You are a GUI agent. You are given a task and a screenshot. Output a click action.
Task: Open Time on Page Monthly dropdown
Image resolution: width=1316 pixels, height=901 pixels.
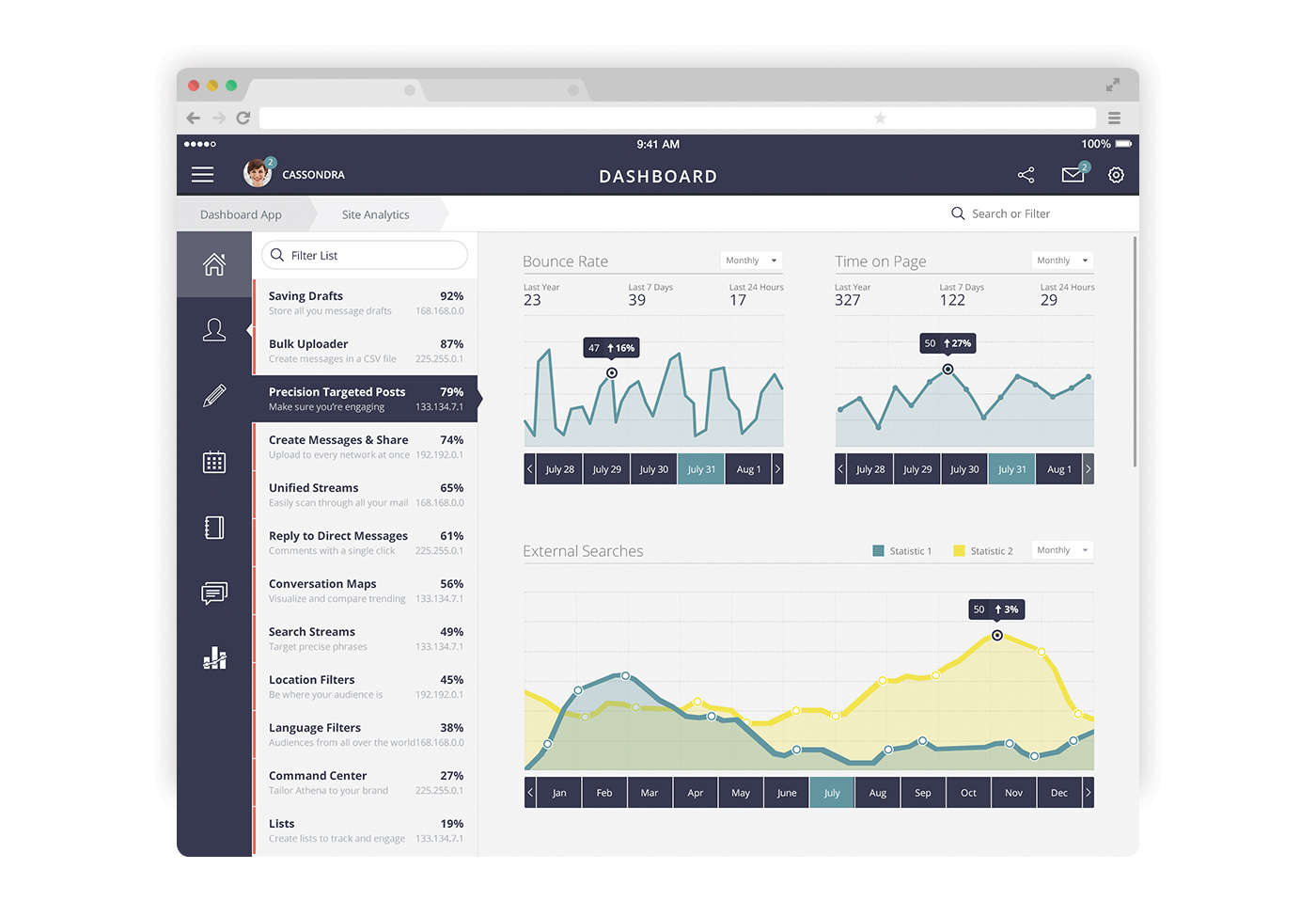[1062, 261]
